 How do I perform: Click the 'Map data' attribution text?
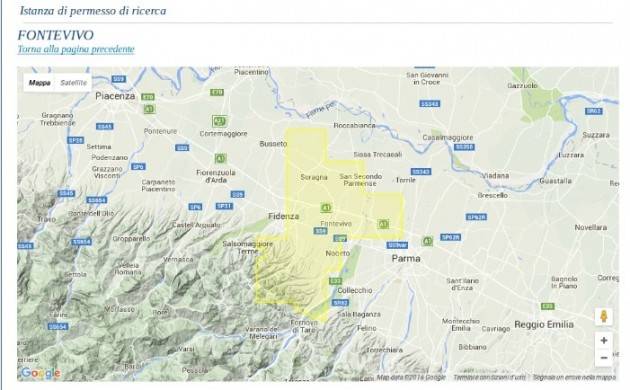411,378
